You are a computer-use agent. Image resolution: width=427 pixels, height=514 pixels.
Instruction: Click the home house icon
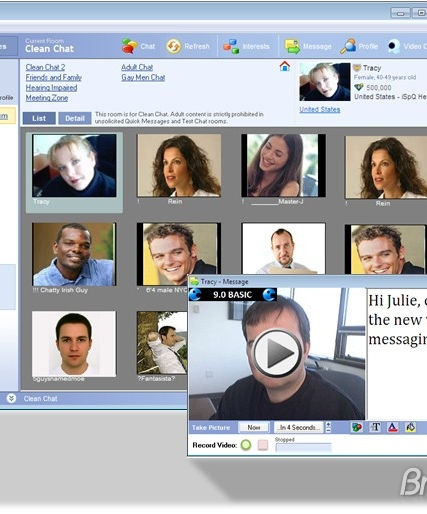[x=285, y=66]
